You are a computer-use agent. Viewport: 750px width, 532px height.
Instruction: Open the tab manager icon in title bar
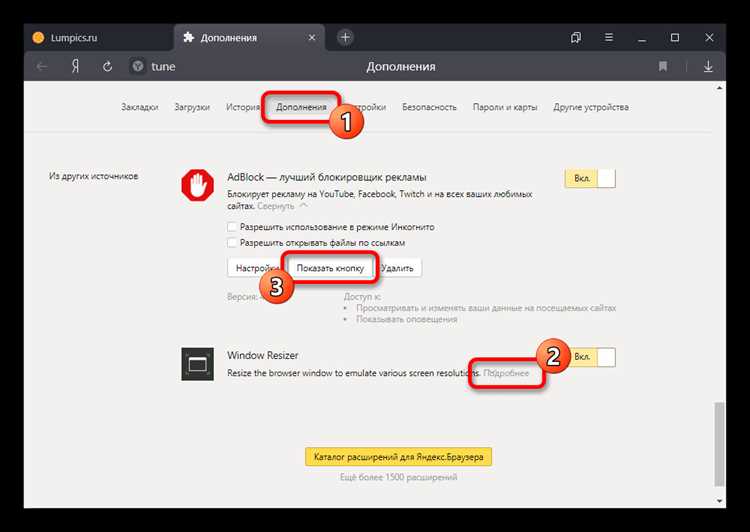click(x=576, y=38)
